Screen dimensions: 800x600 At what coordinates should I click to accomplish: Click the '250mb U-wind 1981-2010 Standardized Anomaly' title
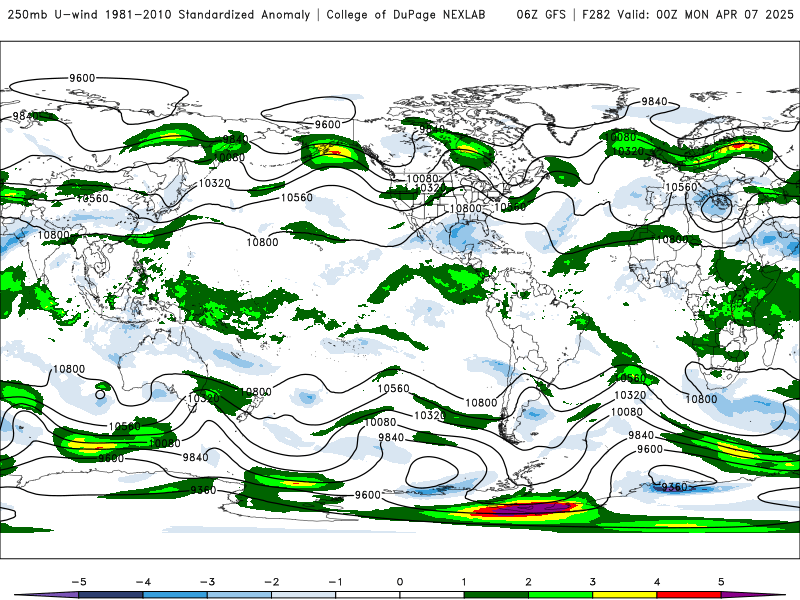[159, 15]
